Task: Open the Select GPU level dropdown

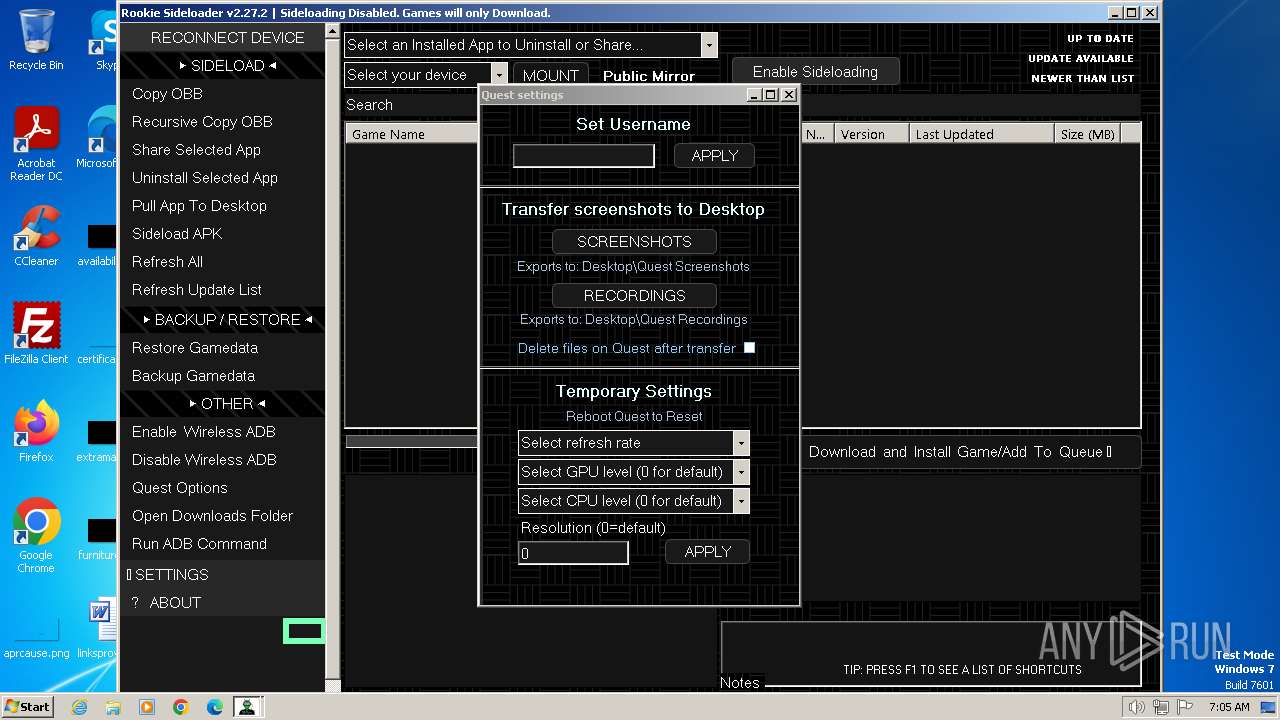Action: coord(741,472)
